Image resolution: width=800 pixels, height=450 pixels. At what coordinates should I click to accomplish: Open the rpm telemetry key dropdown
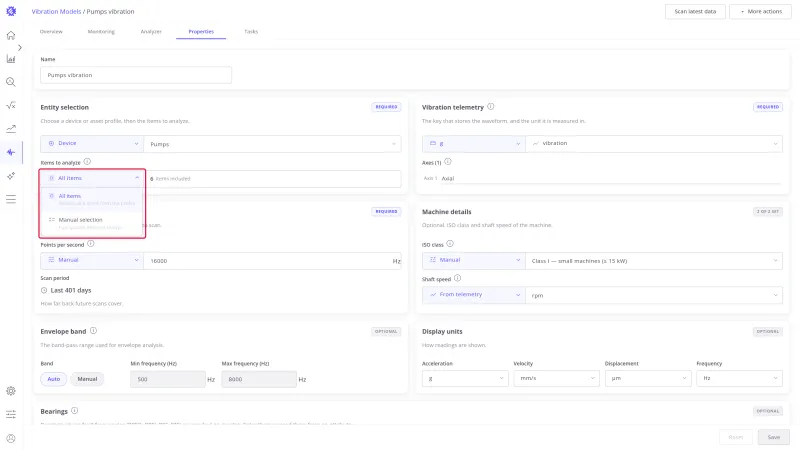pyautogui.click(x=654, y=295)
